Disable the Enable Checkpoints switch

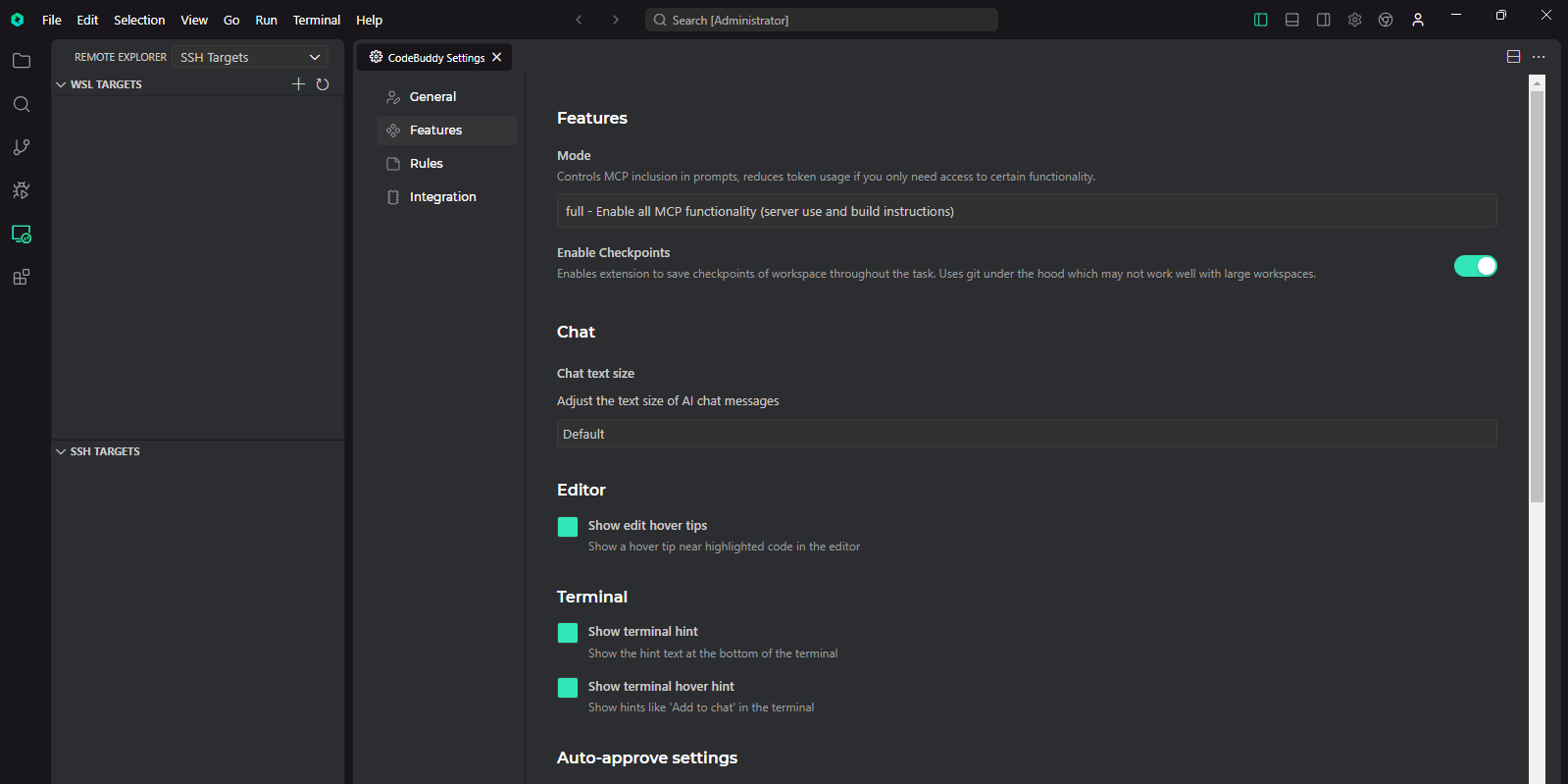pos(1475,266)
